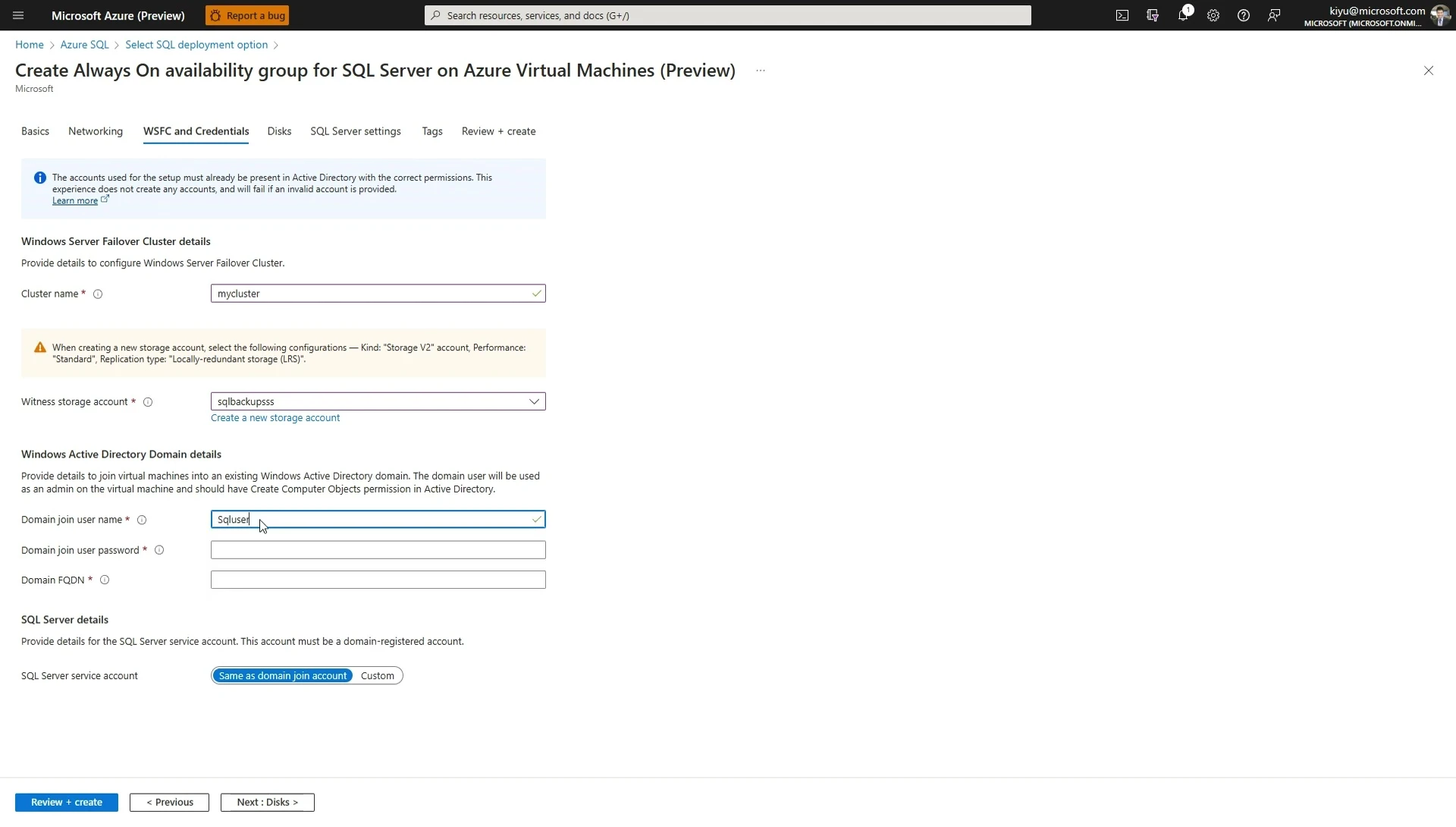Close the Create availability group blade
The height and width of the screenshot is (827, 1456).
click(1429, 71)
